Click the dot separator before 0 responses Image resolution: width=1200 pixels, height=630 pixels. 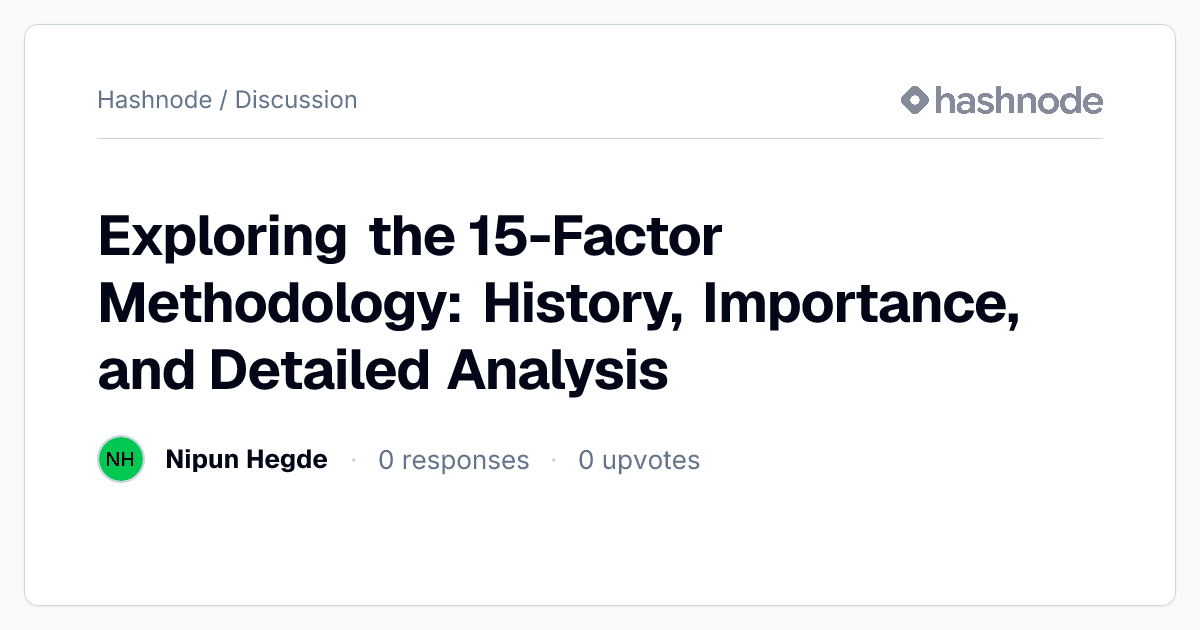353,460
